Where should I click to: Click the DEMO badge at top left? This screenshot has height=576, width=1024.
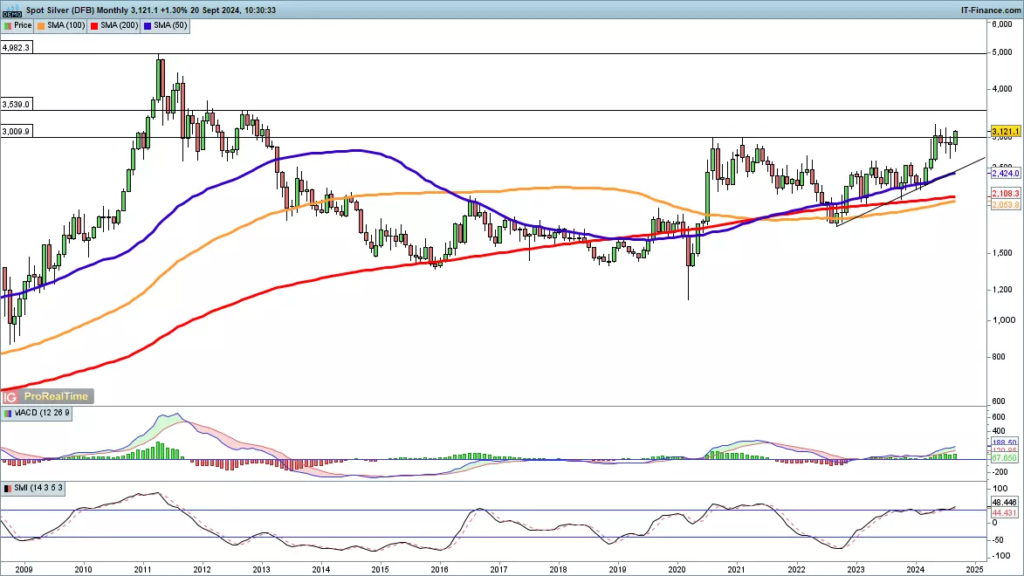point(12,14)
